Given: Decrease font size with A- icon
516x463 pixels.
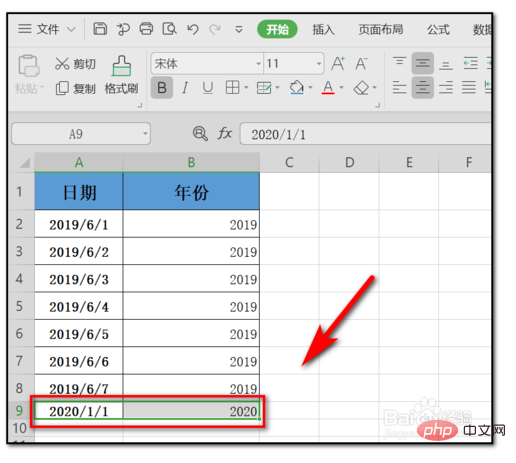Looking at the screenshot, I should [x=361, y=63].
